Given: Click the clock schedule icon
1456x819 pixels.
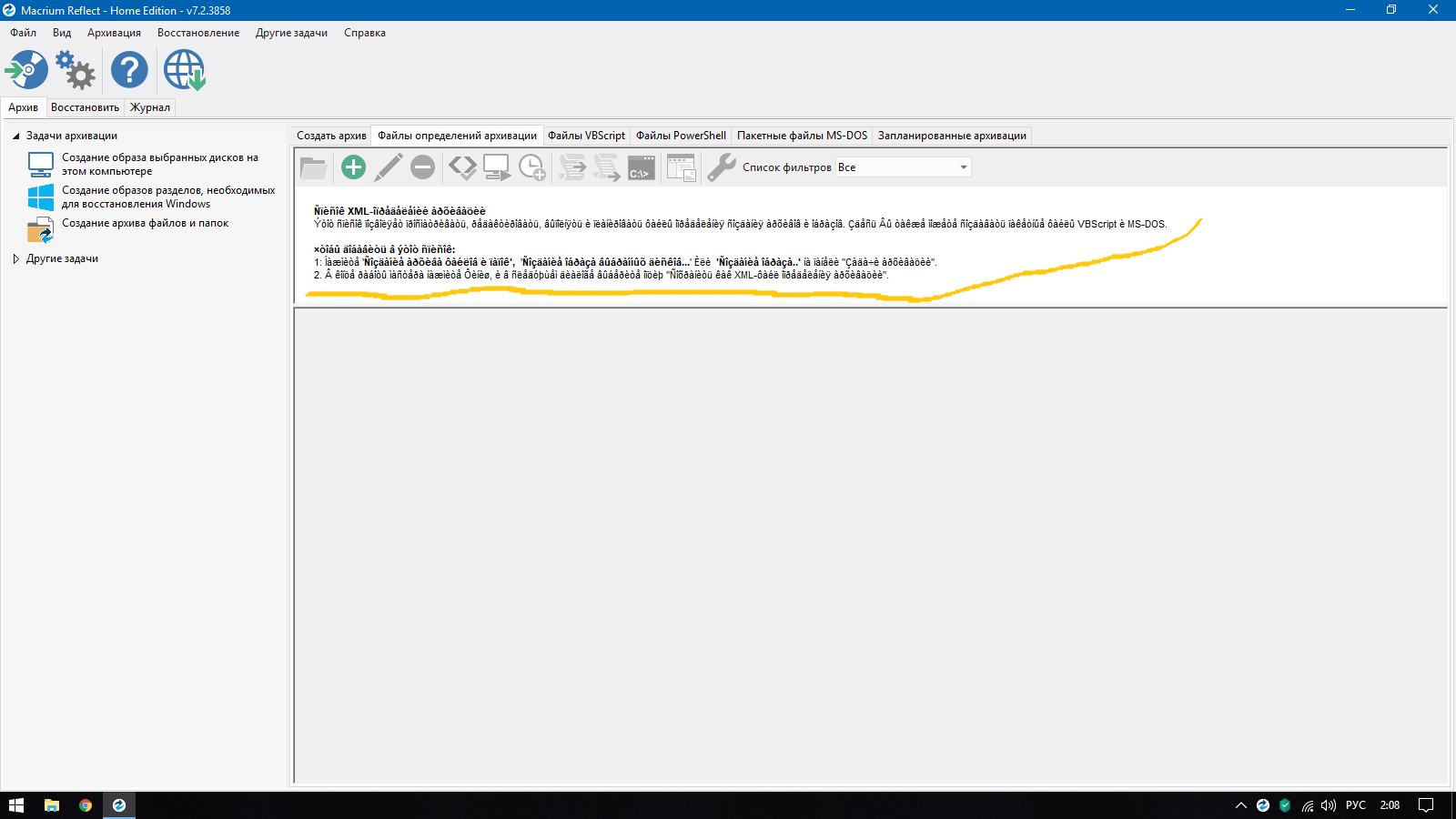Looking at the screenshot, I should [x=531, y=167].
